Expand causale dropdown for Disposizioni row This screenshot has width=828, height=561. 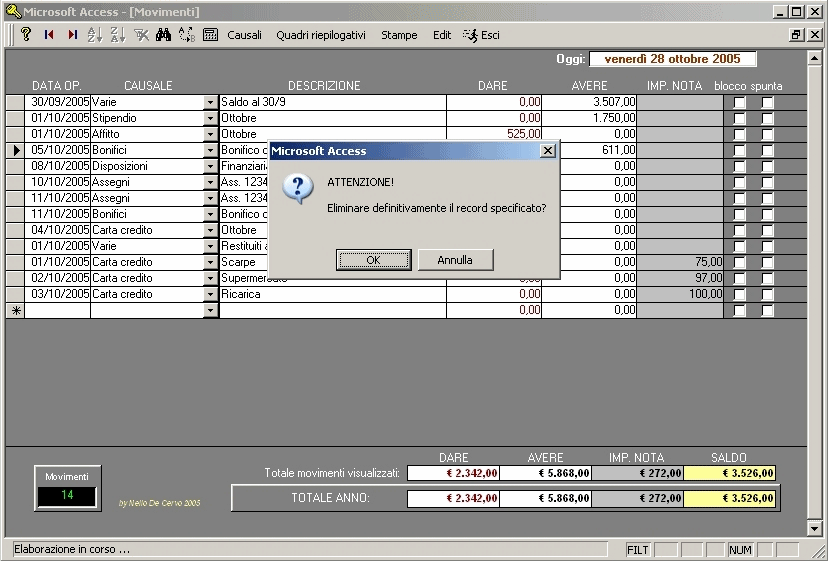[x=210, y=166]
